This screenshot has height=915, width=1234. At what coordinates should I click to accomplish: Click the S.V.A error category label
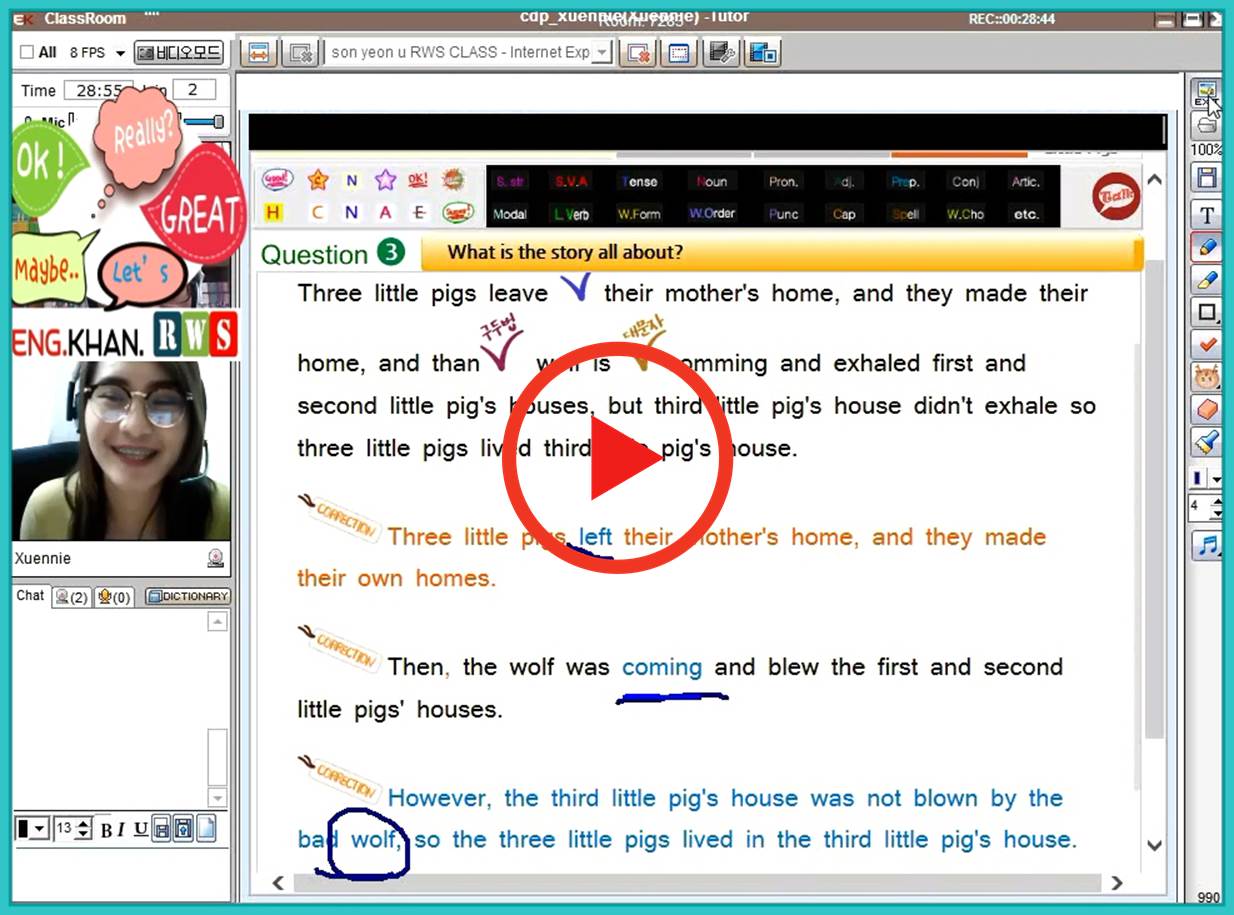(x=572, y=182)
